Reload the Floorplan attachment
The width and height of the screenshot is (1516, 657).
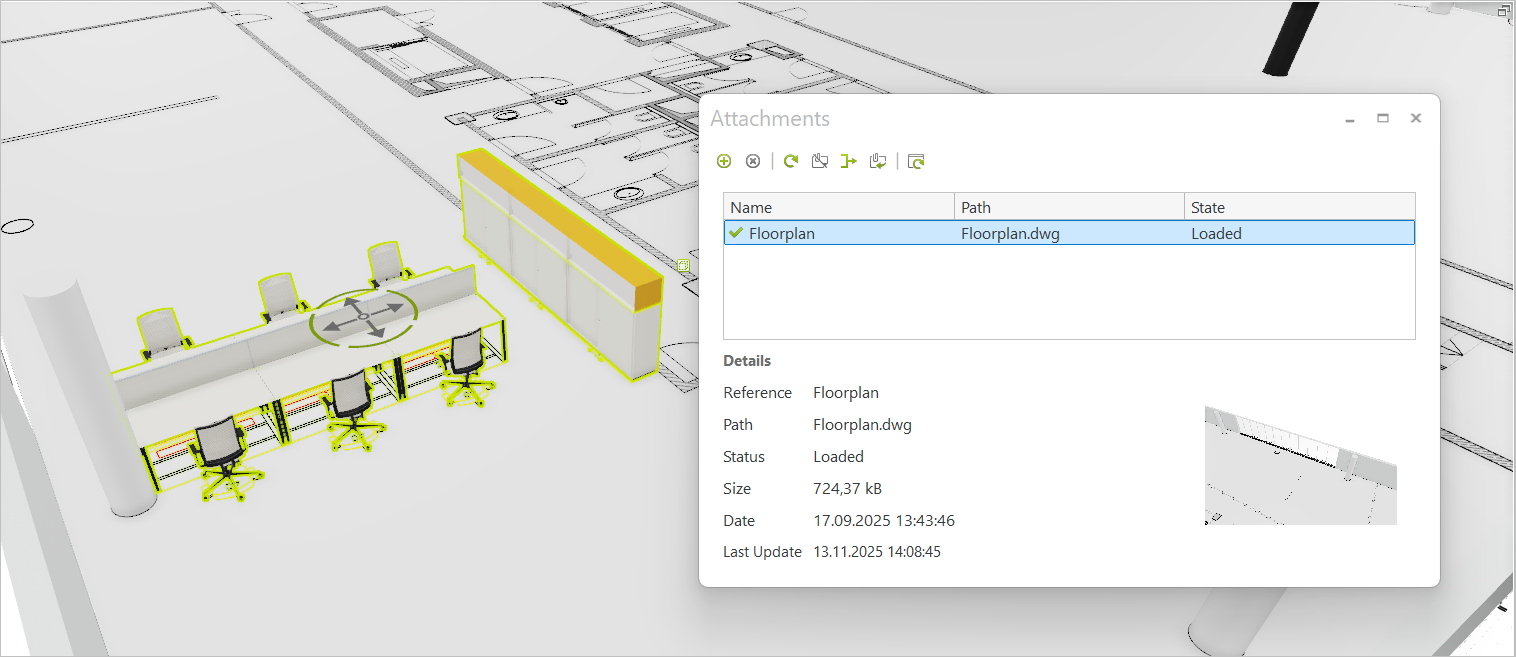pyautogui.click(x=790, y=160)
